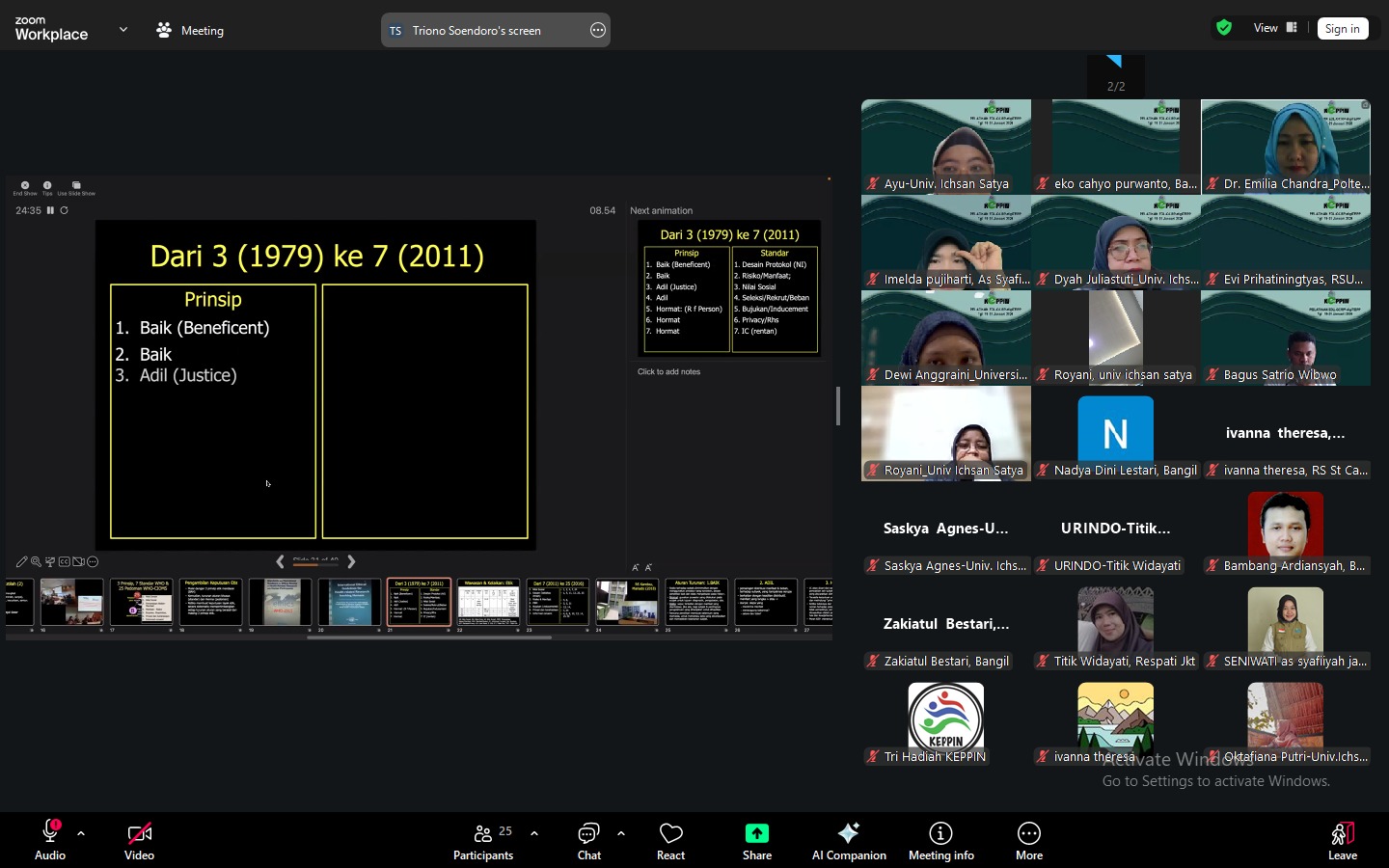This screenshot has height=868, width=1389.
Task: Show the Participants list
Action: 483,835
